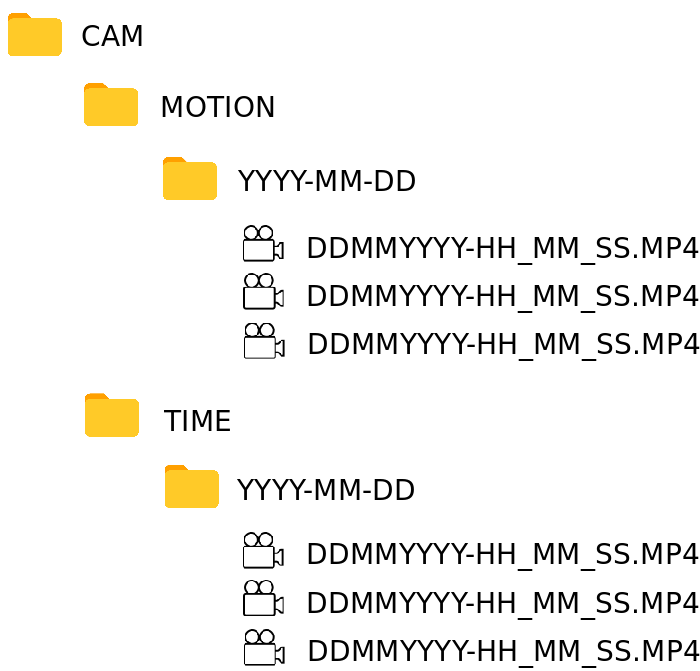Click the second video camera icon under MOTION
Screen dimensions: 700x671
[263, 292]
